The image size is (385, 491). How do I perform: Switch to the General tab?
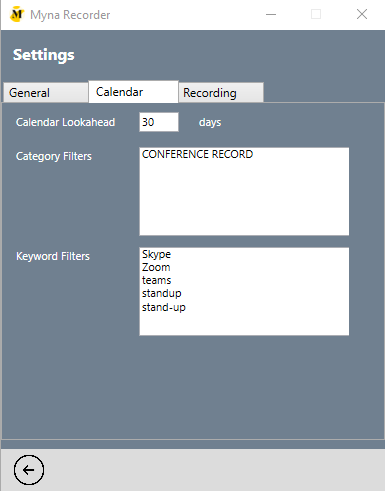point(46,93)
